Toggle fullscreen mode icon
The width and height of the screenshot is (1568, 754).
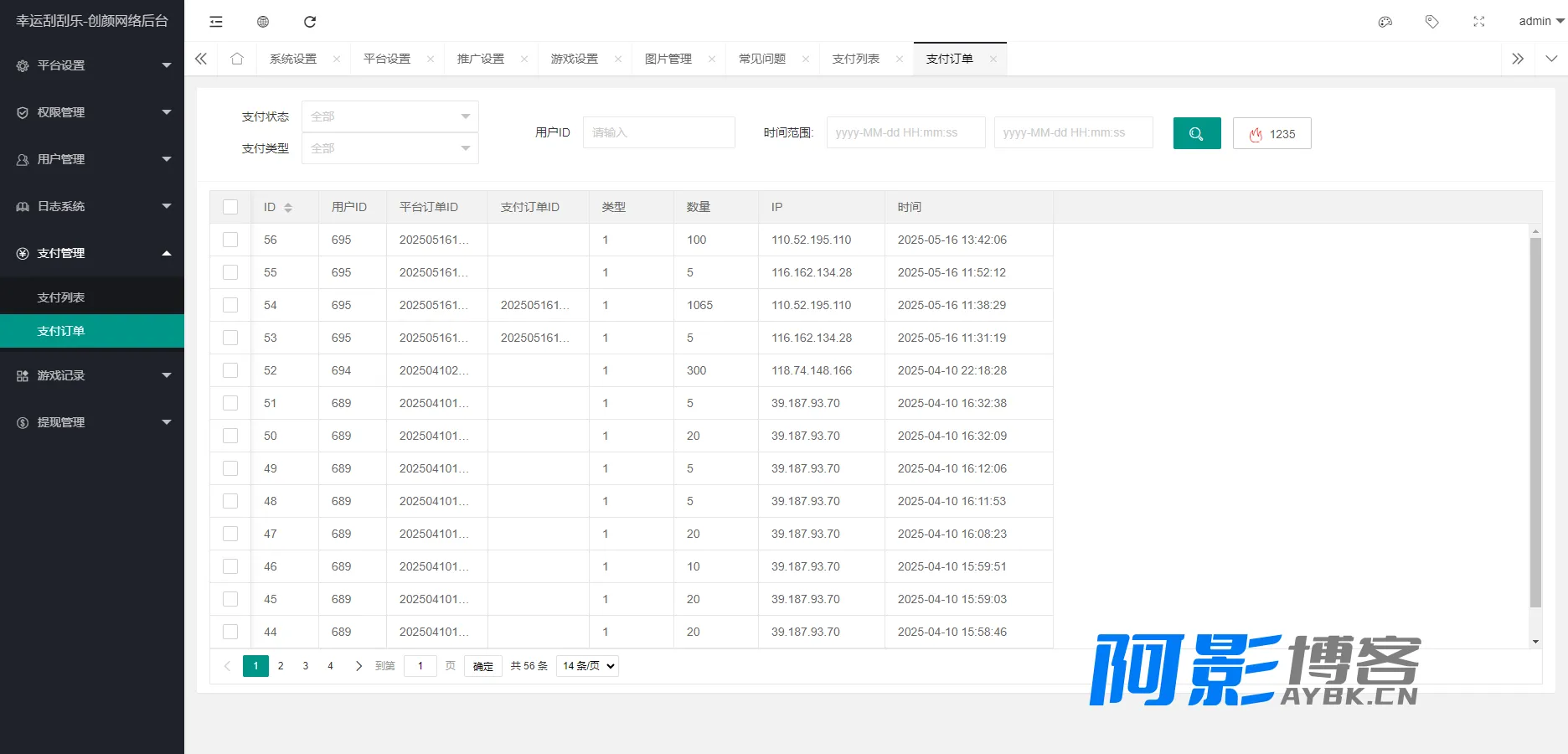pyautogui.click(x=1479, y=22)
